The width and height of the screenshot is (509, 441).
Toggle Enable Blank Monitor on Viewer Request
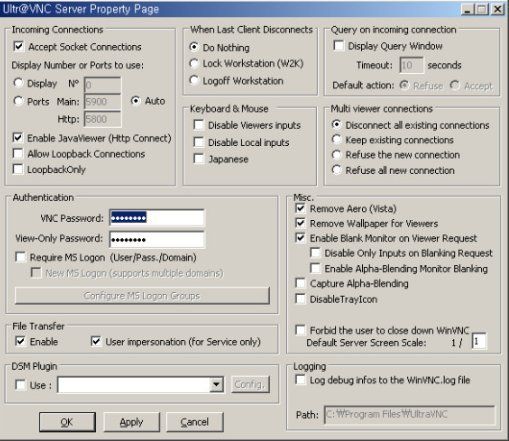[300, 238]
